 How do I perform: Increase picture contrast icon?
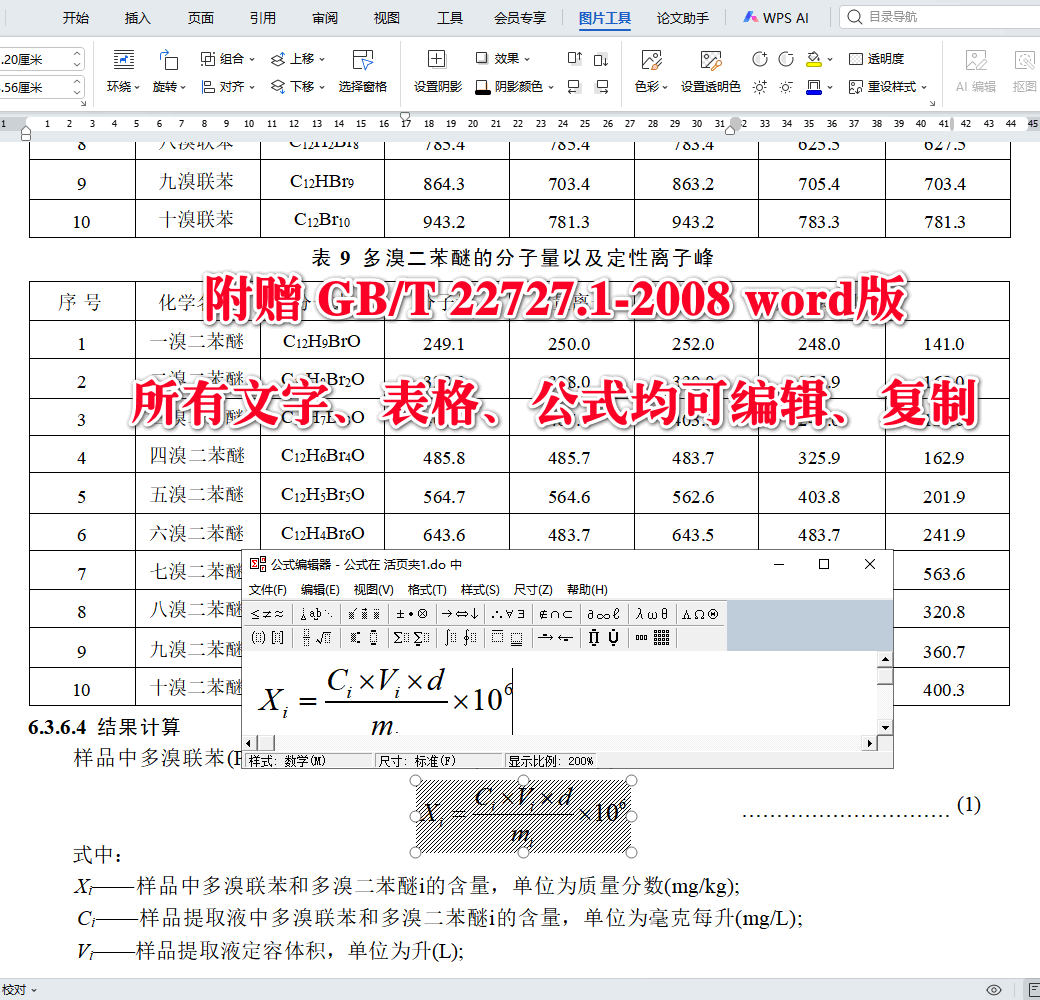click(x=760, y=59)
